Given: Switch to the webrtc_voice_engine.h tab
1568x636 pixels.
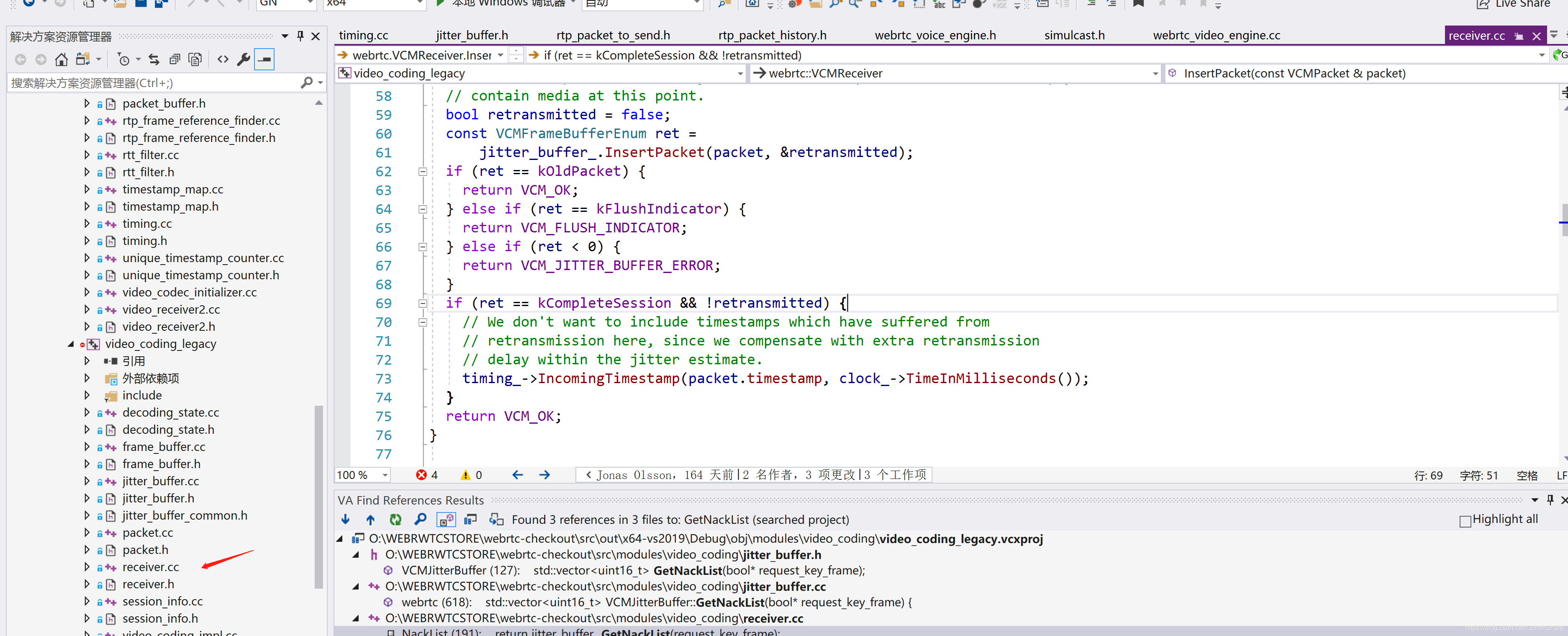Looking at the screenshot, I should pos(935,35).
